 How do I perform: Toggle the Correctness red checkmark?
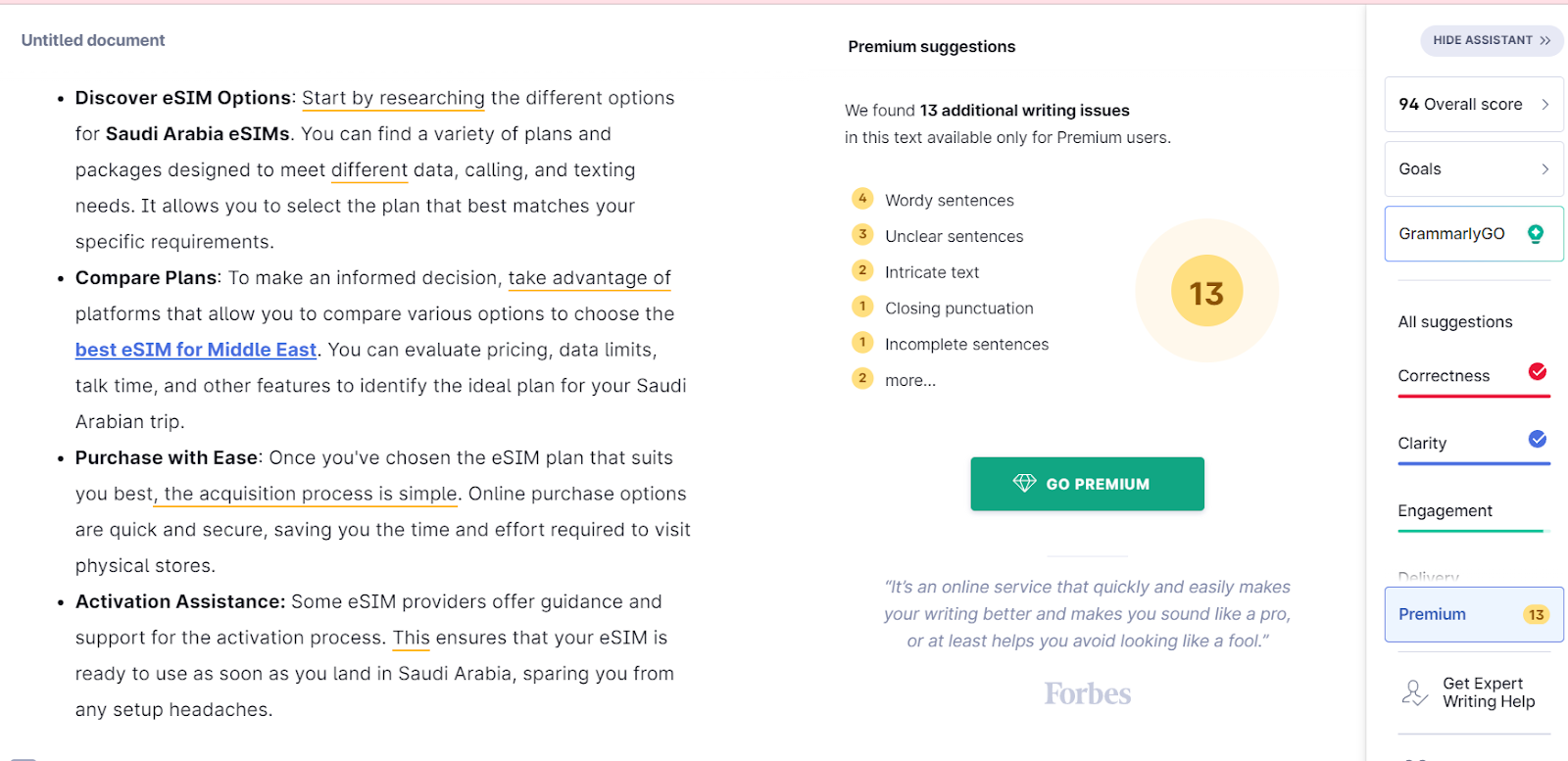click(1537, 371)
